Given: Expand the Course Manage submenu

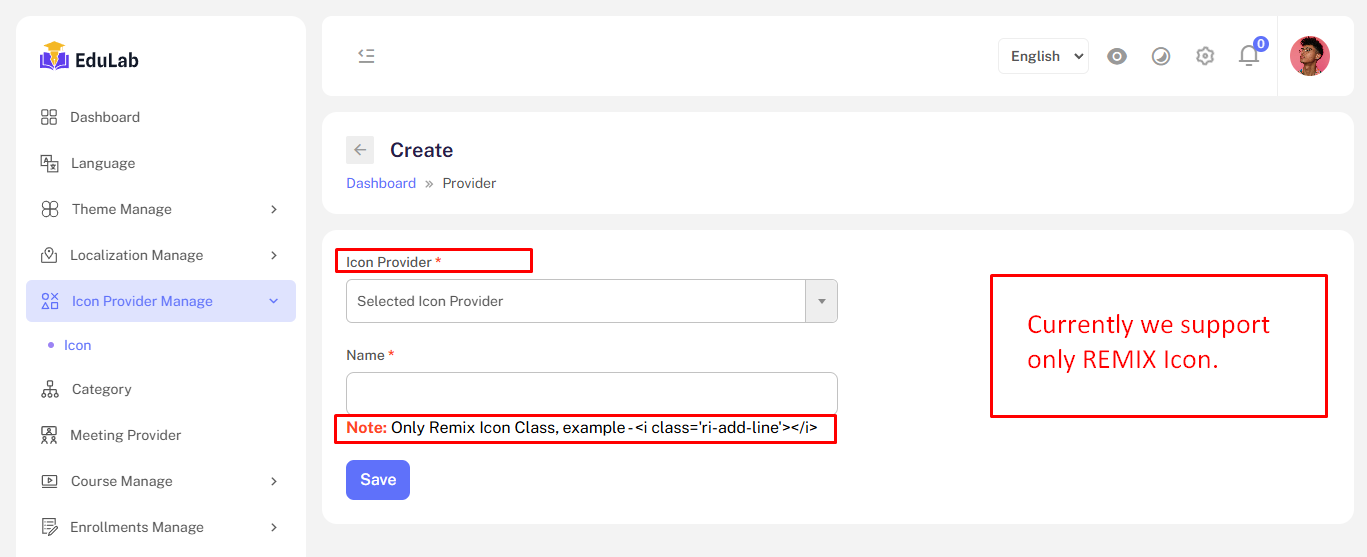Looking at the screenshot, I should click(274, 481).
